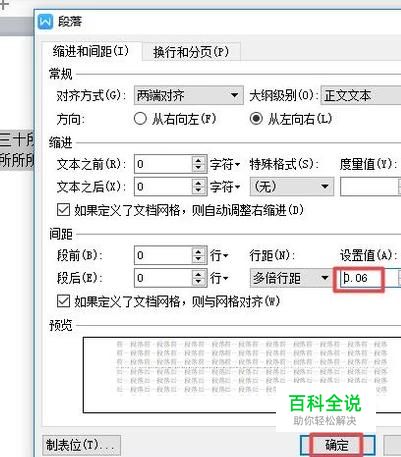401x457 pixels.
Task: Click the 段后(E) spacing input field
Action: click(x=163, y=278)
